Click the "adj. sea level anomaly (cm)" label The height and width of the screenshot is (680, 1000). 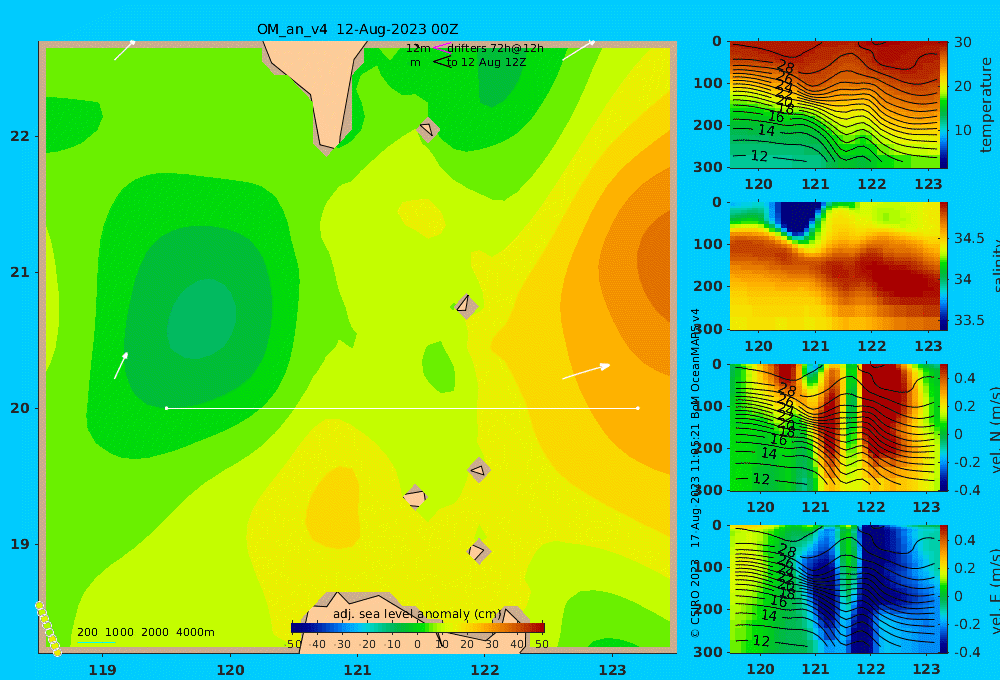coord(417,614)
